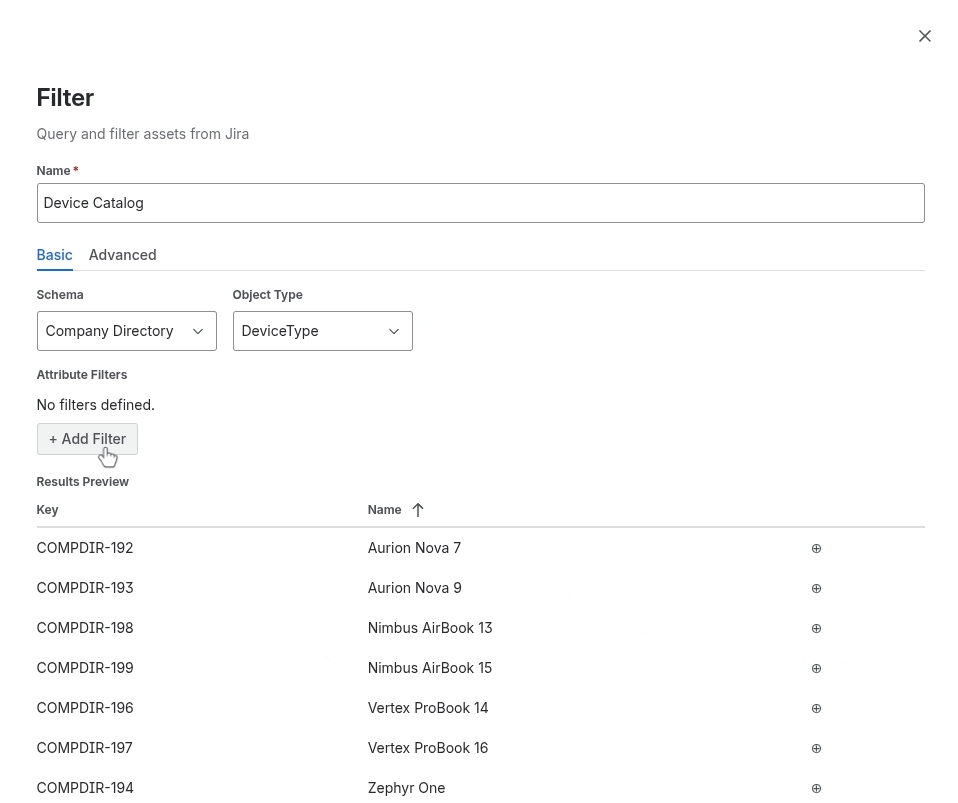Edit the Name field containing Device Catalog
Viewport: 958px width, 803px height.
coord(480,203)
